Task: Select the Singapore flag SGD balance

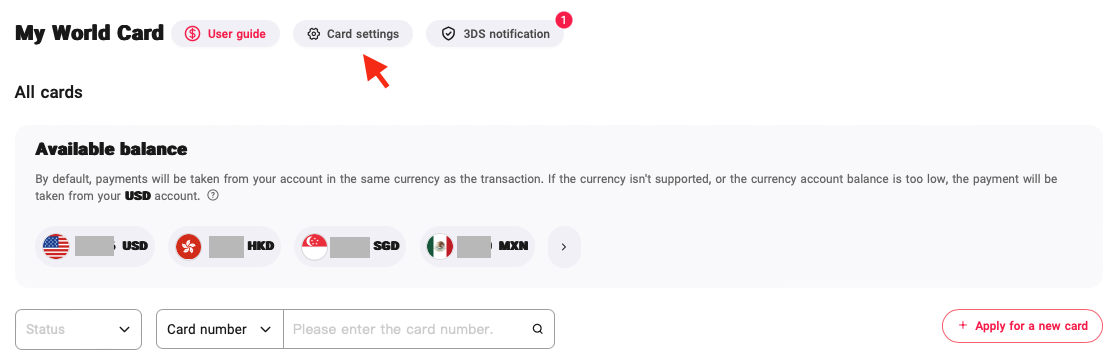Action: pyautogui.click(x=349, y=247)
